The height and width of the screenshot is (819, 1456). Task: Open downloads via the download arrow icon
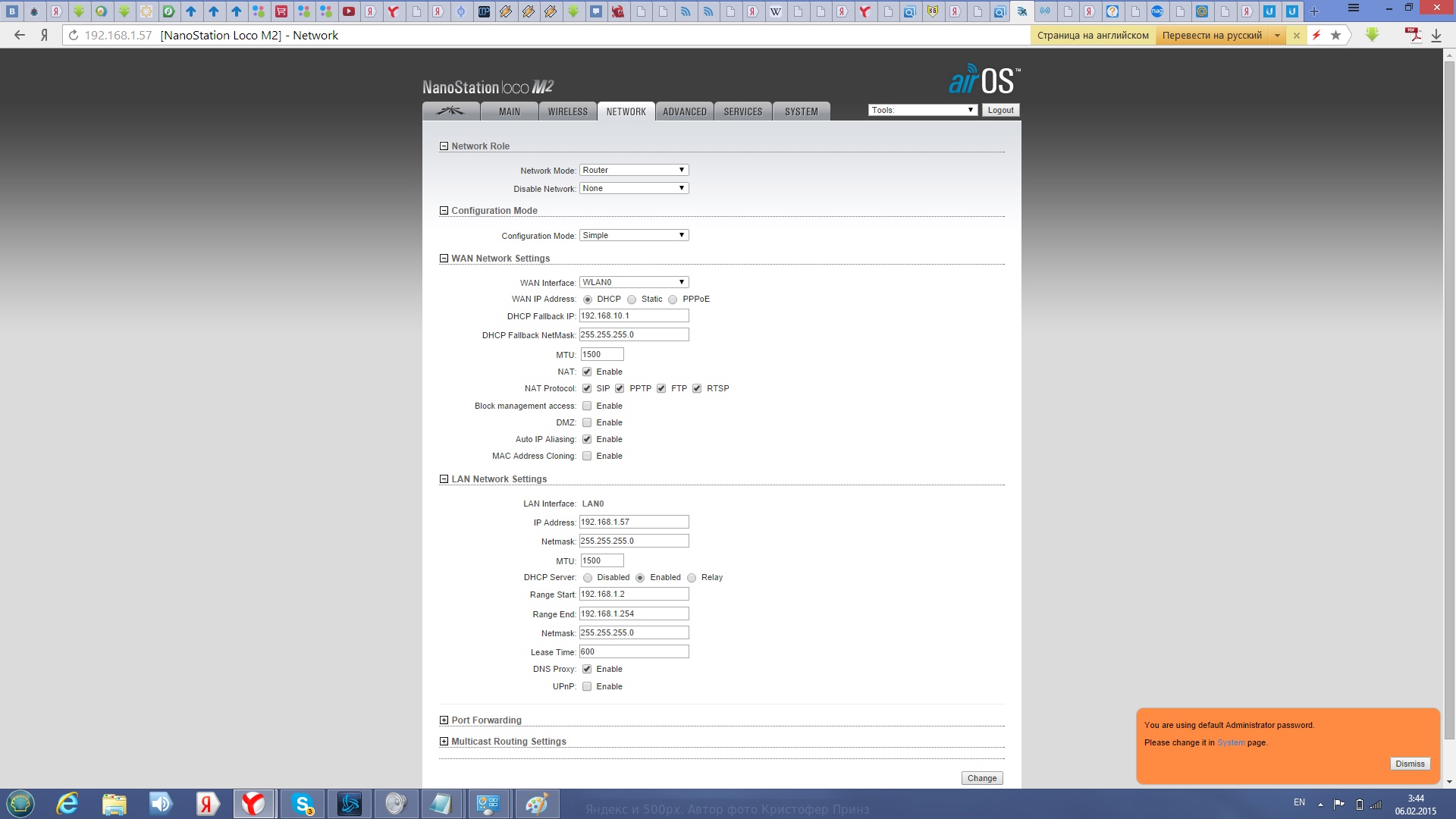pyautogui.click(x=1436, y=35)
